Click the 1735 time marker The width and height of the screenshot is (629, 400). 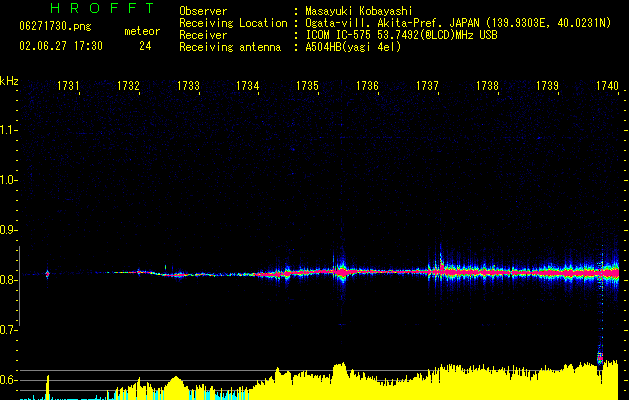[x=307, y=85]
